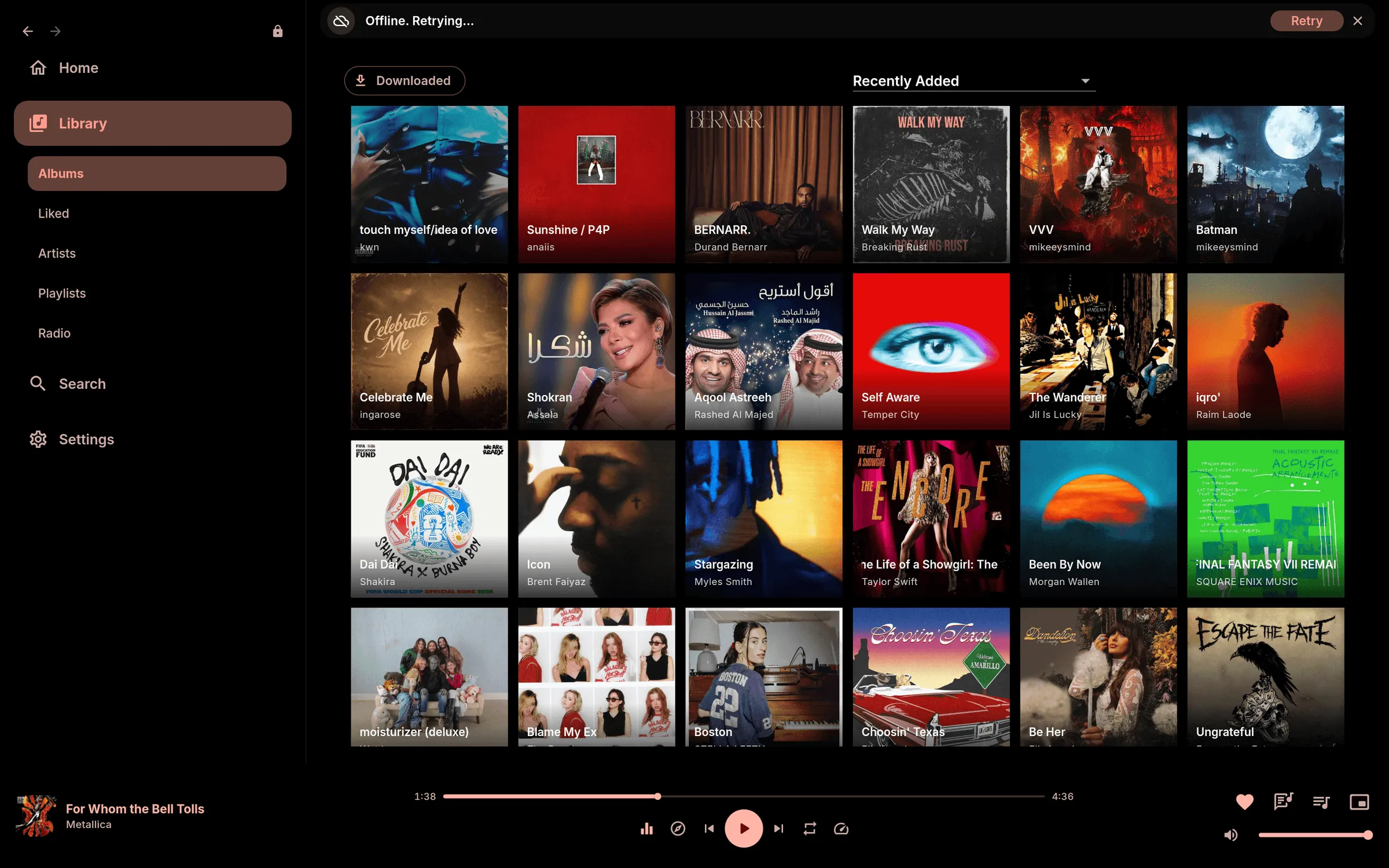The width and height of the screenshot is (1389, 868).
Task: Open the VVV album by mikeeysmind
Action: 1098,184
